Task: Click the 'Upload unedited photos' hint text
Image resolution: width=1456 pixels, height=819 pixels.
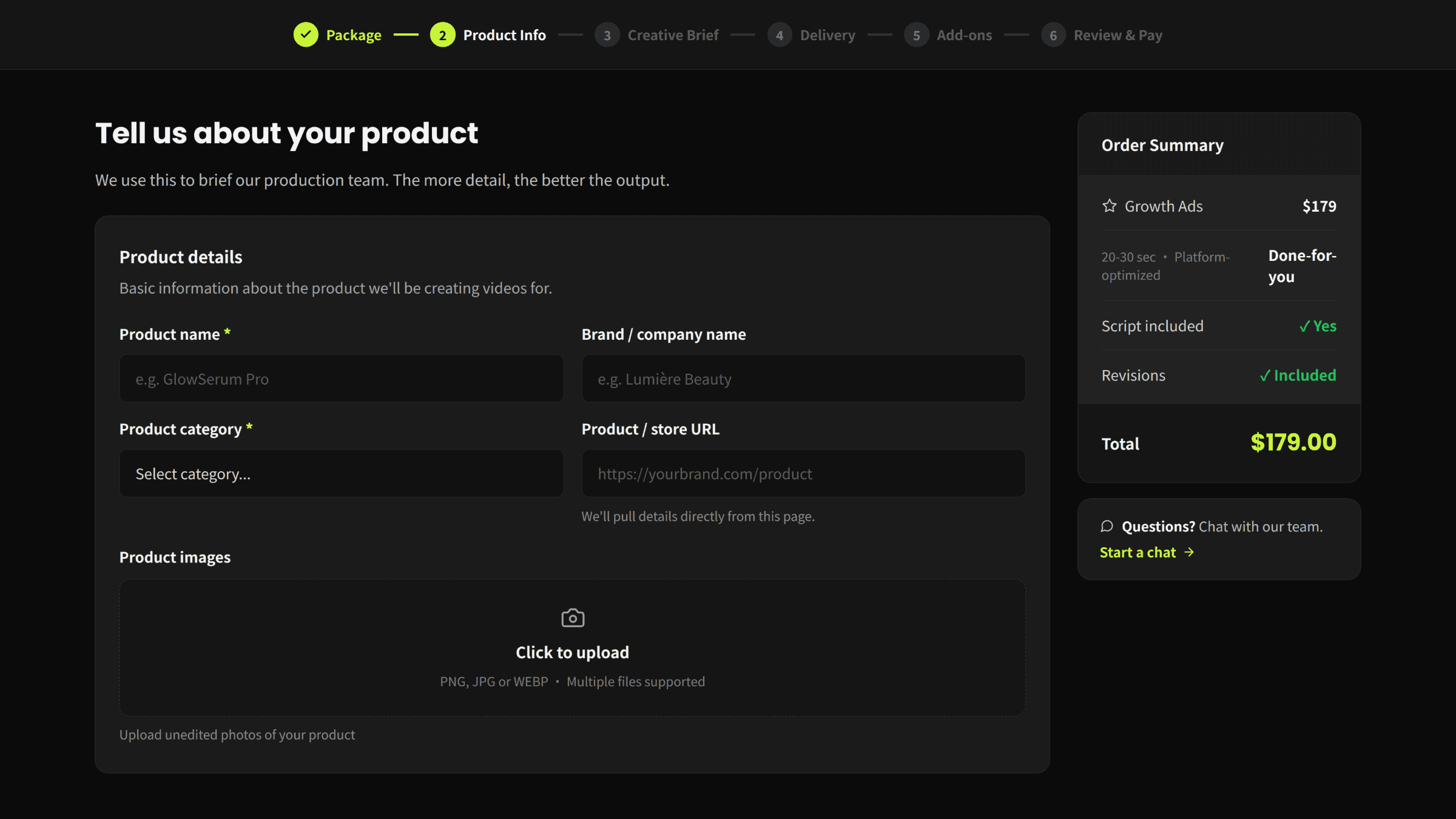Action: [x=237, y=735]
